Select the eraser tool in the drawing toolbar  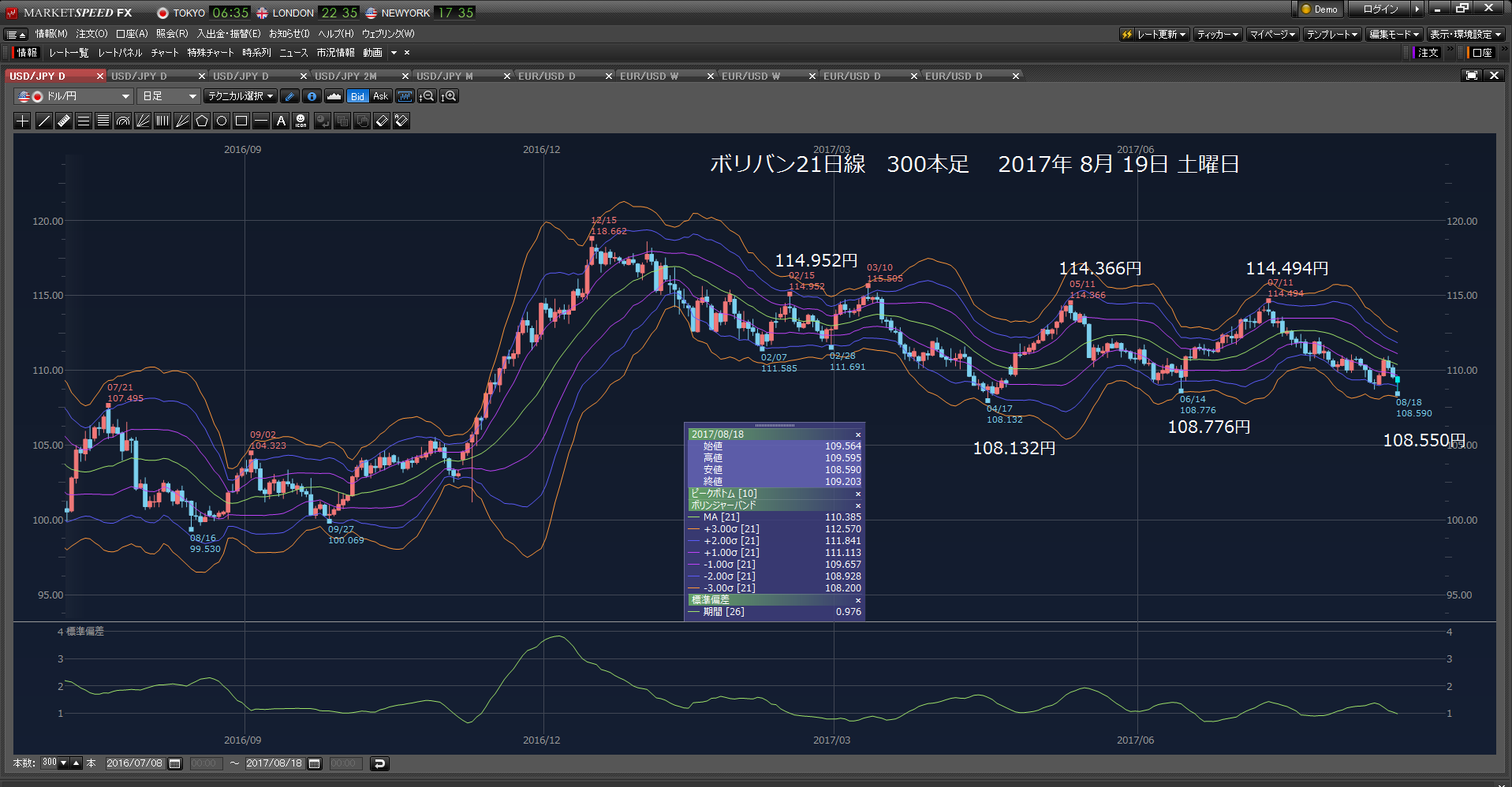(x=382, y=121)
